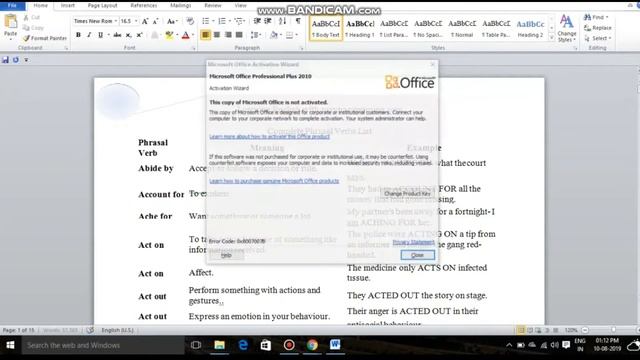Screen dimensions: 640x360
Task: Switch to the Review tab
Action: 213,6
